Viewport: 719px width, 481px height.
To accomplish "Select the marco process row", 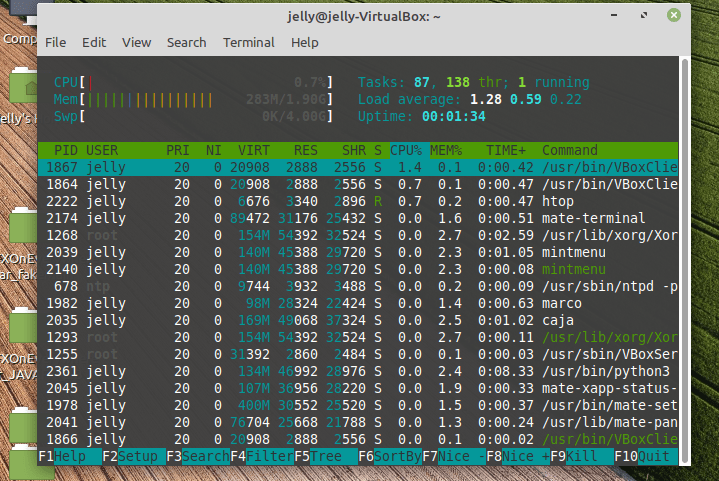I will (x=358, y=303).
